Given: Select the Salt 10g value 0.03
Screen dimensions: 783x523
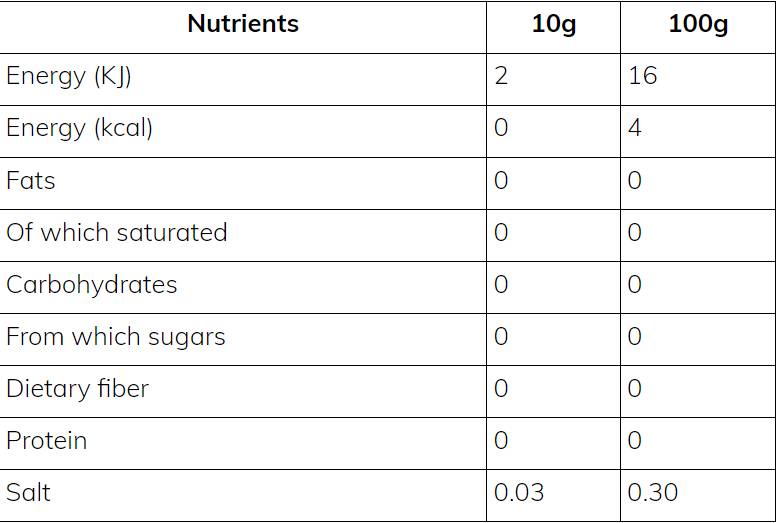Looking at the screenshot, I should coord(521,493).
